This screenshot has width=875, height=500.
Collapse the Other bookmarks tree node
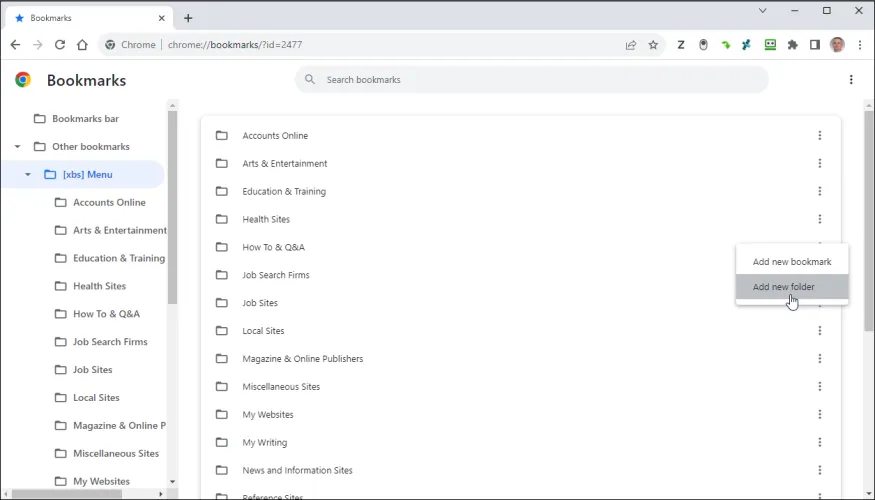pyautogui.click(x=17, y=147)
